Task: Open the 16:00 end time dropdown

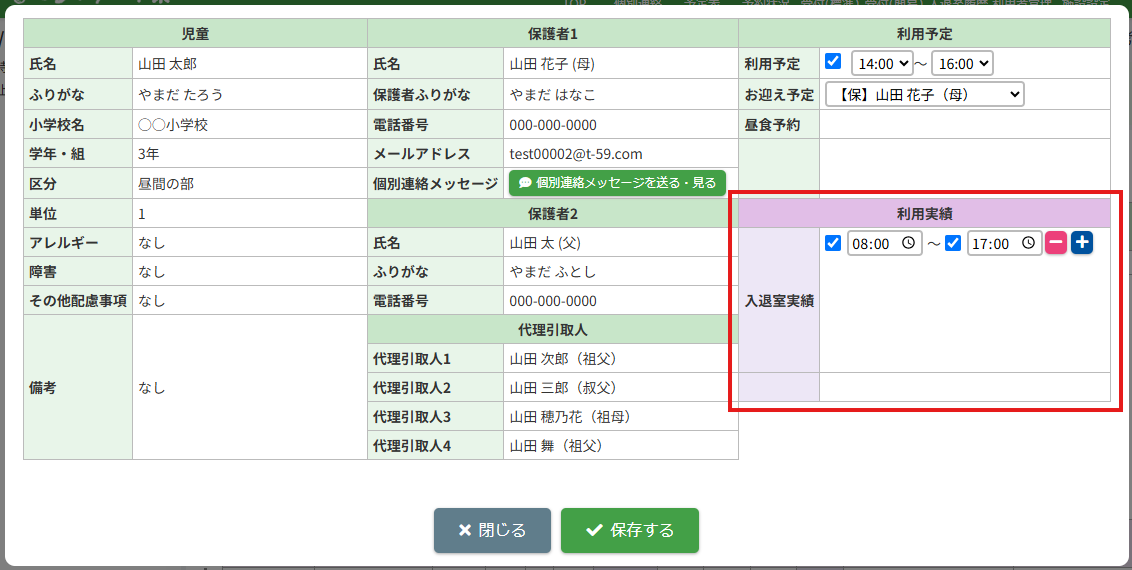Action: (962, 63)
